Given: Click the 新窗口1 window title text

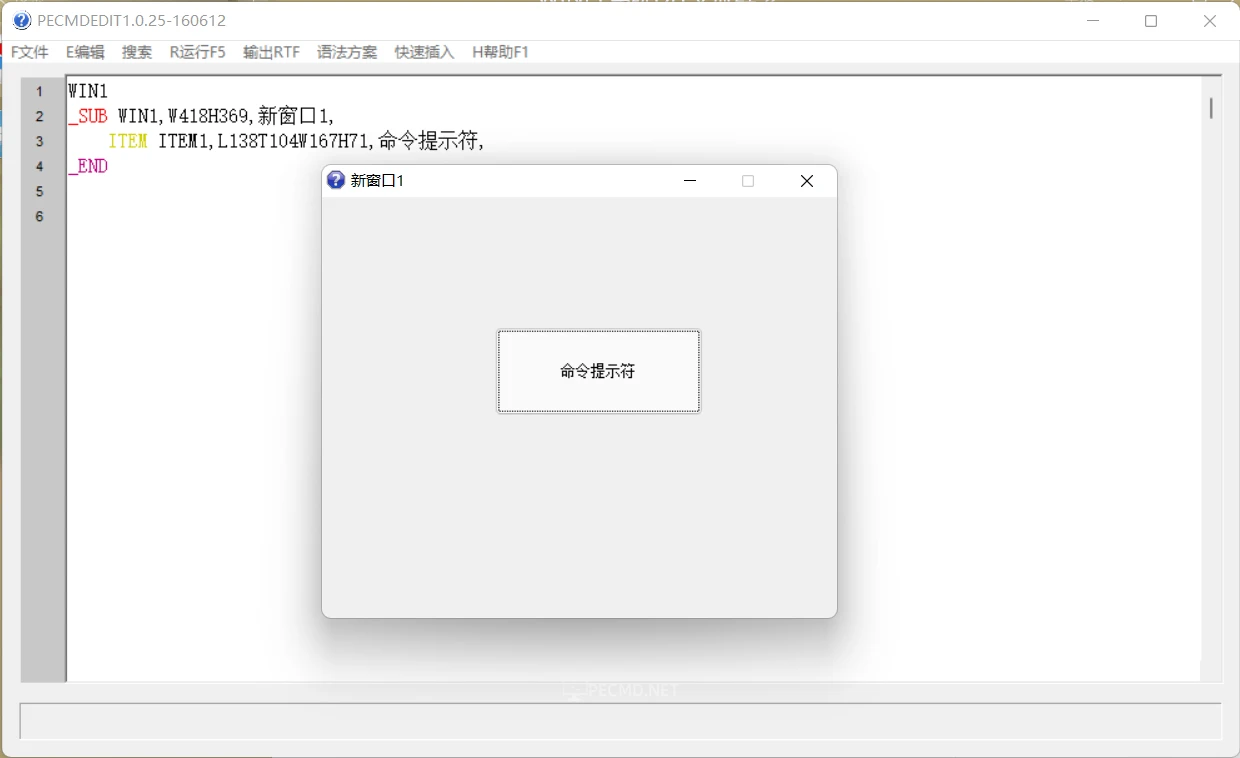Looking at the screenshot, I should pyautogui.click(x=377, y=181).
